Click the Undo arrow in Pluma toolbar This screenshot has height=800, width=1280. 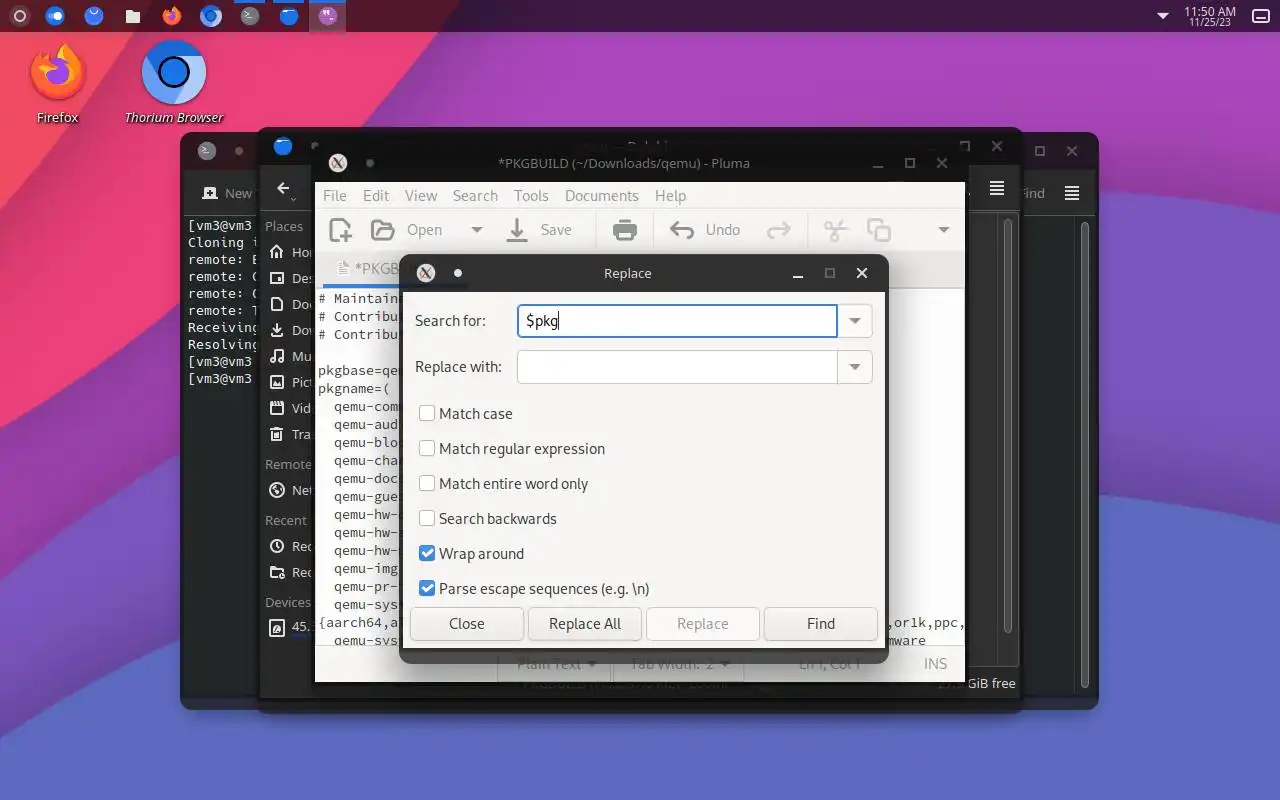click(682, 230)
